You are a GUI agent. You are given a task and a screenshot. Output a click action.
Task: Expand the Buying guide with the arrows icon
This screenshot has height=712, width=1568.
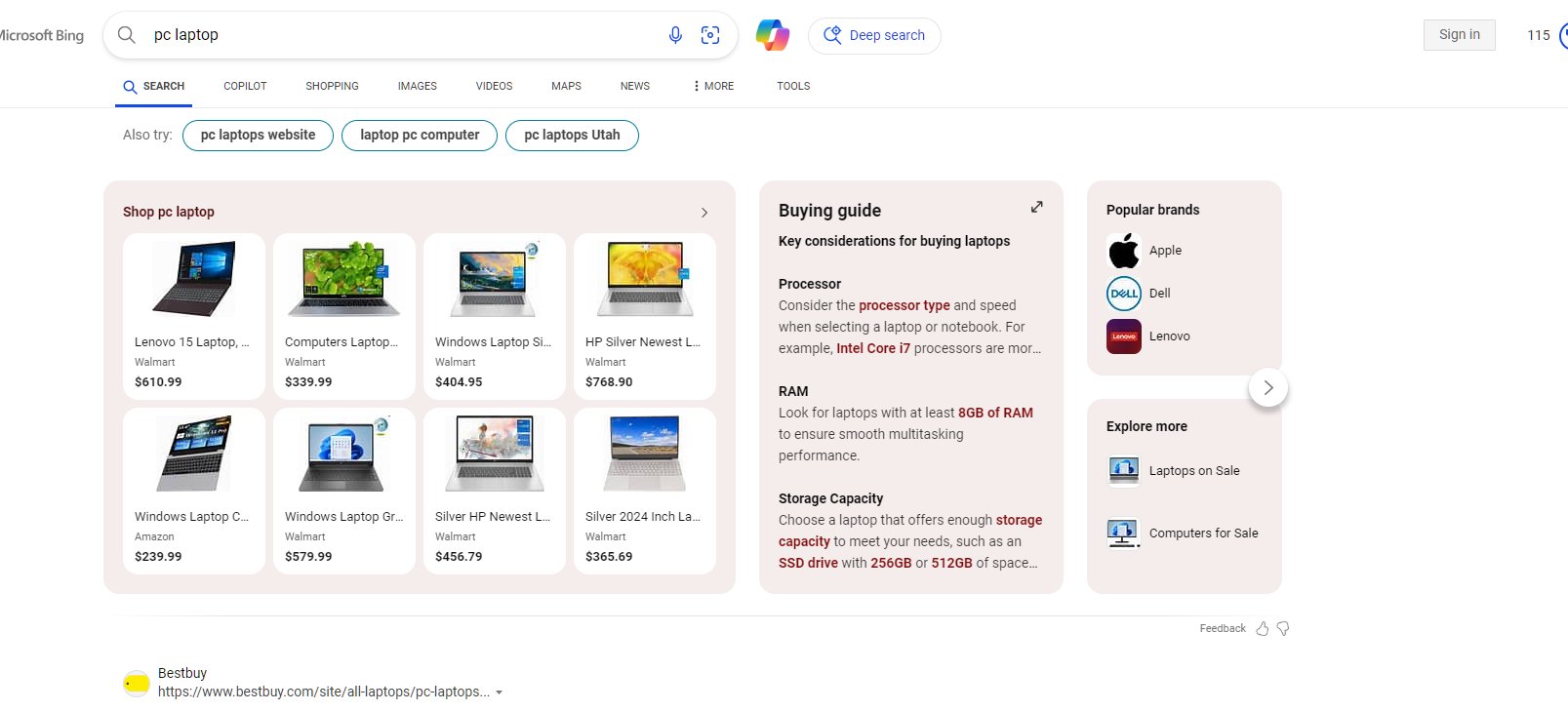[x=1037, y=207]
